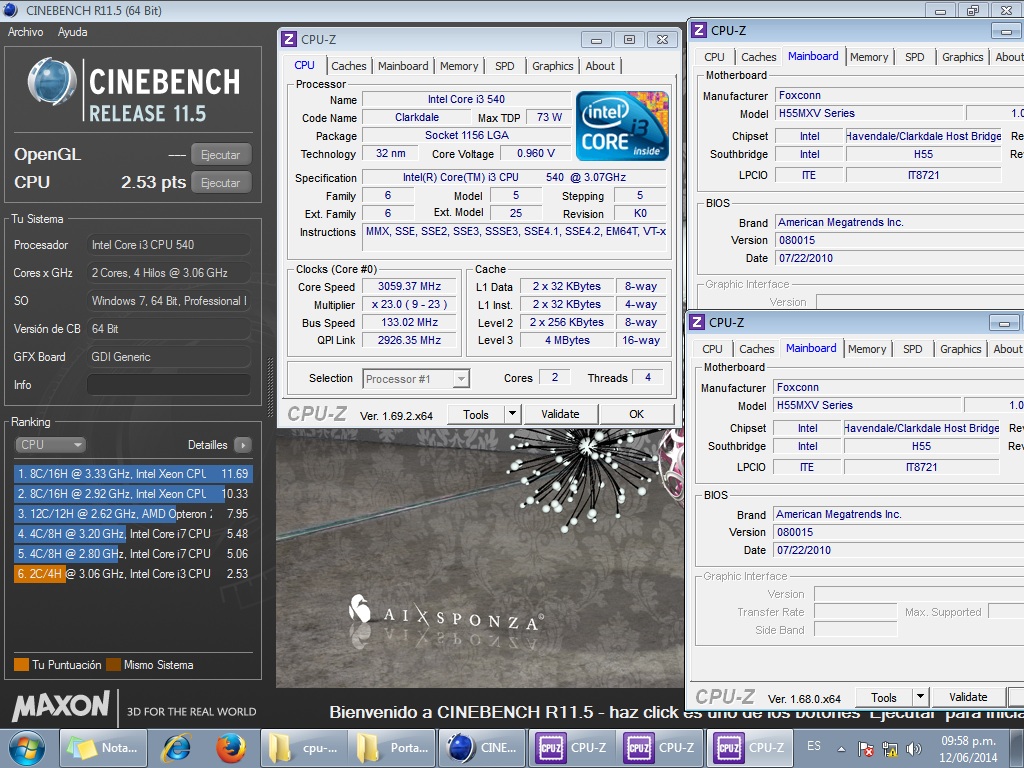Click the tray volume speaker icon
This screenshot has height=768, width=1024.
click(x=914, y=749)
